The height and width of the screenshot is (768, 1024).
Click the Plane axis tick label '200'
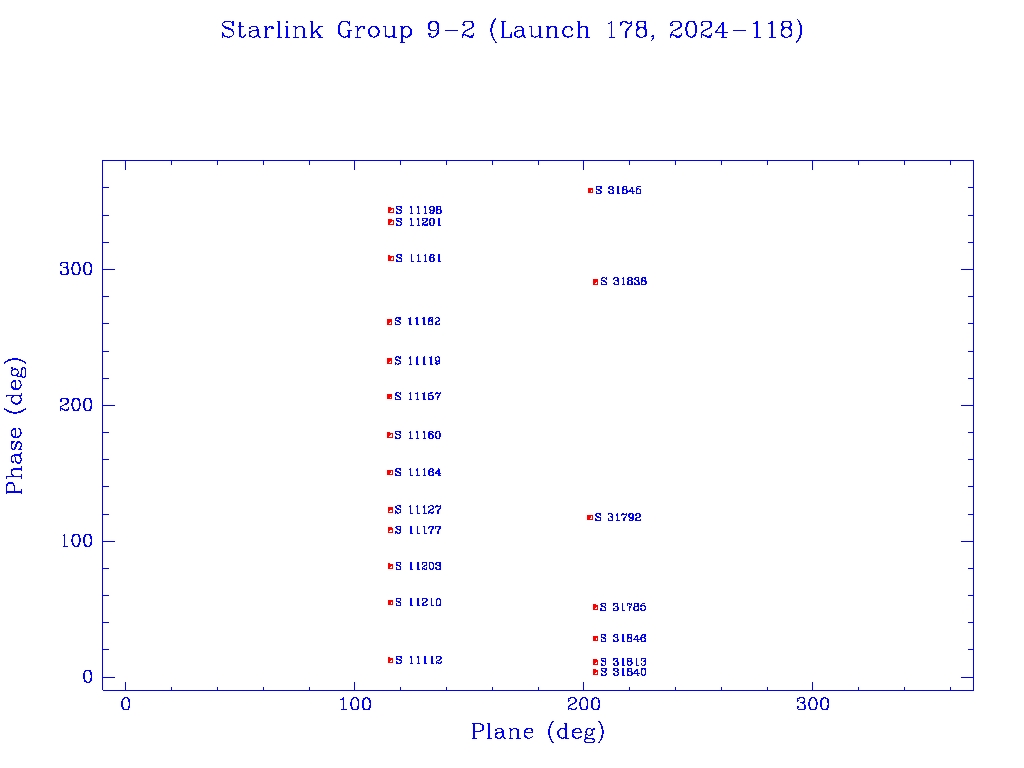tap(584, 705)
